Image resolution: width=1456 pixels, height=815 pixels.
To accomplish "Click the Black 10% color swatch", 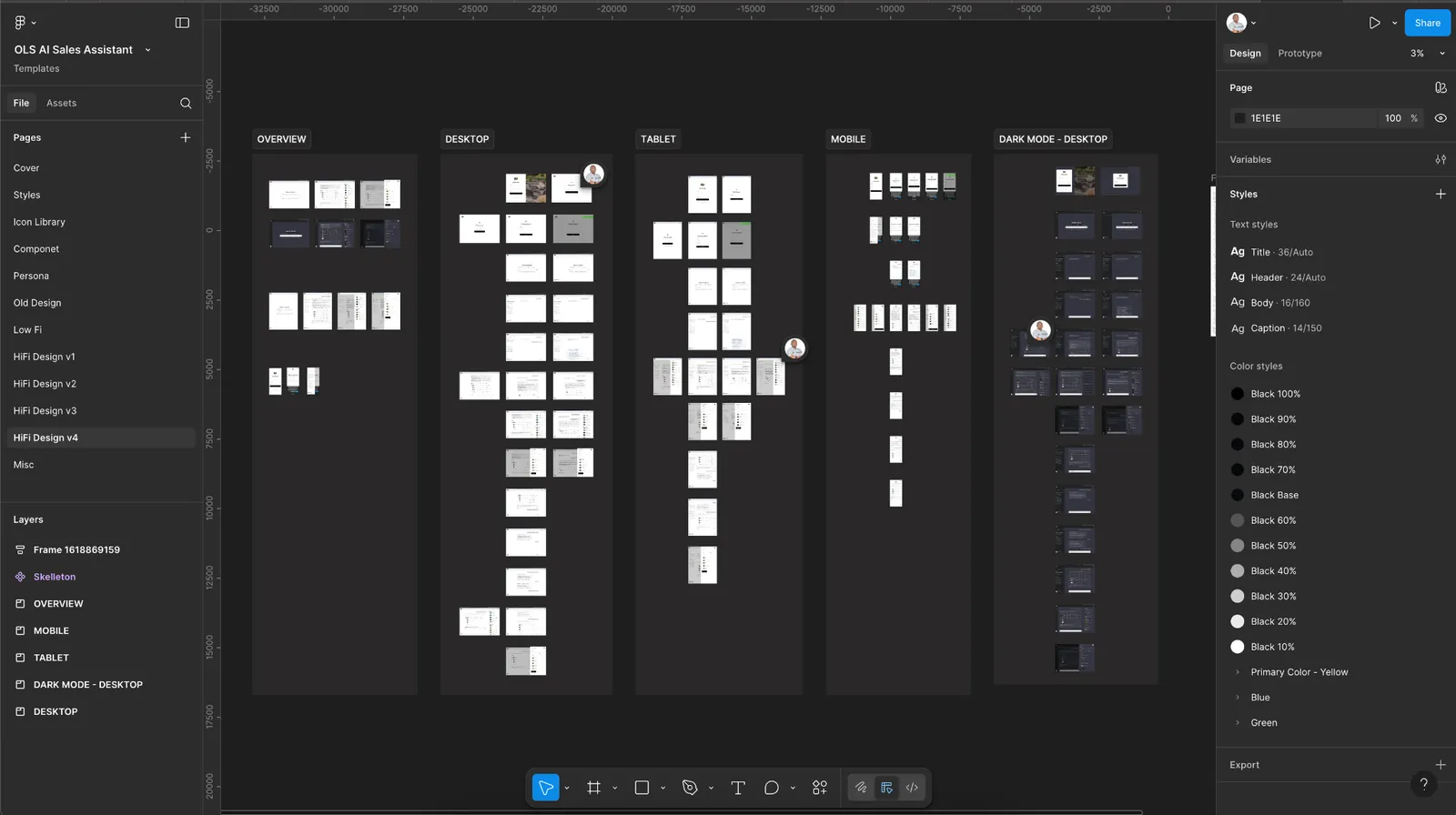I will click(x=1238, y=647).
